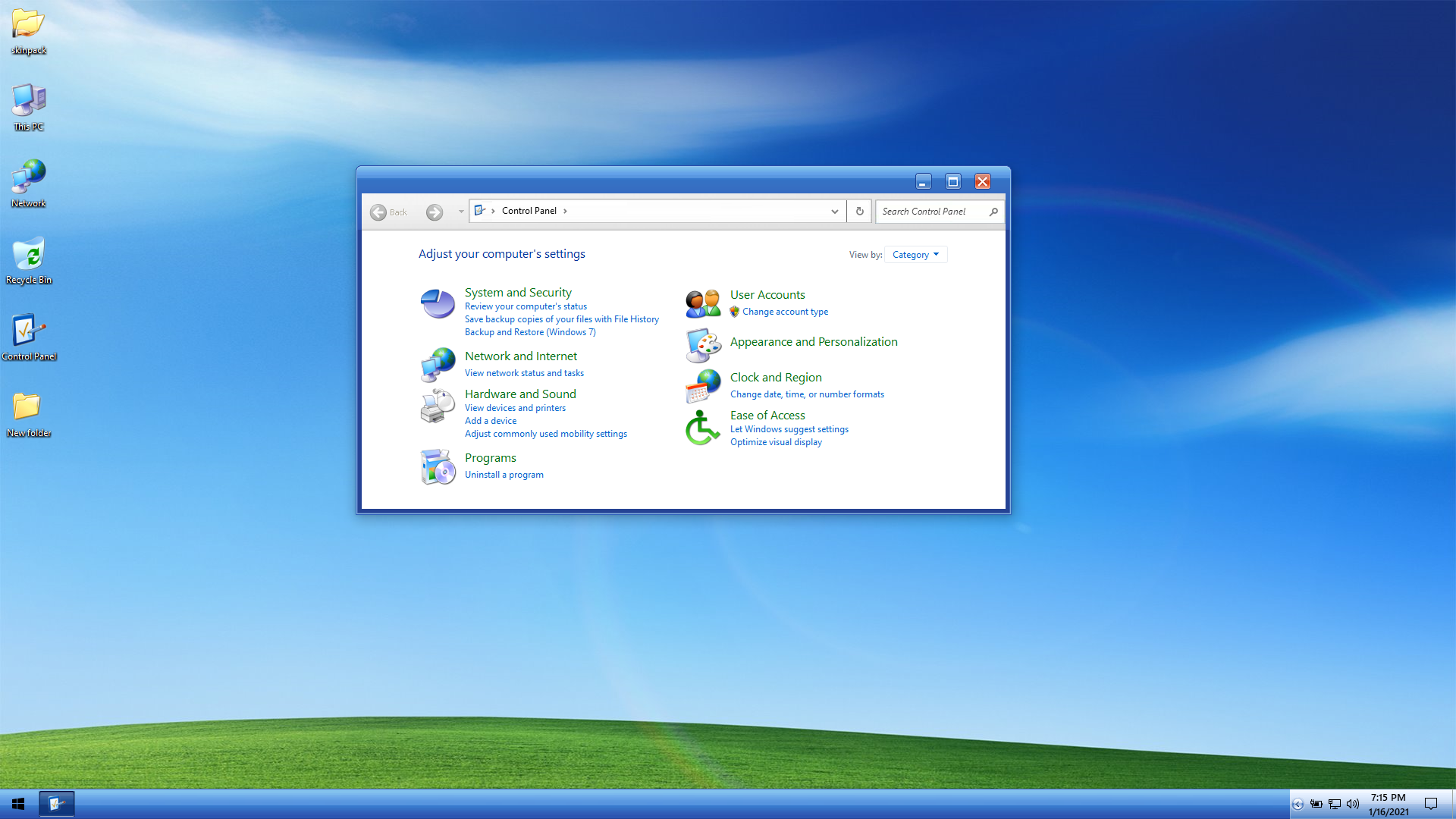Click View devices and printers link
This screenshot has height=819, width=1456.
[x=515, y=408]
